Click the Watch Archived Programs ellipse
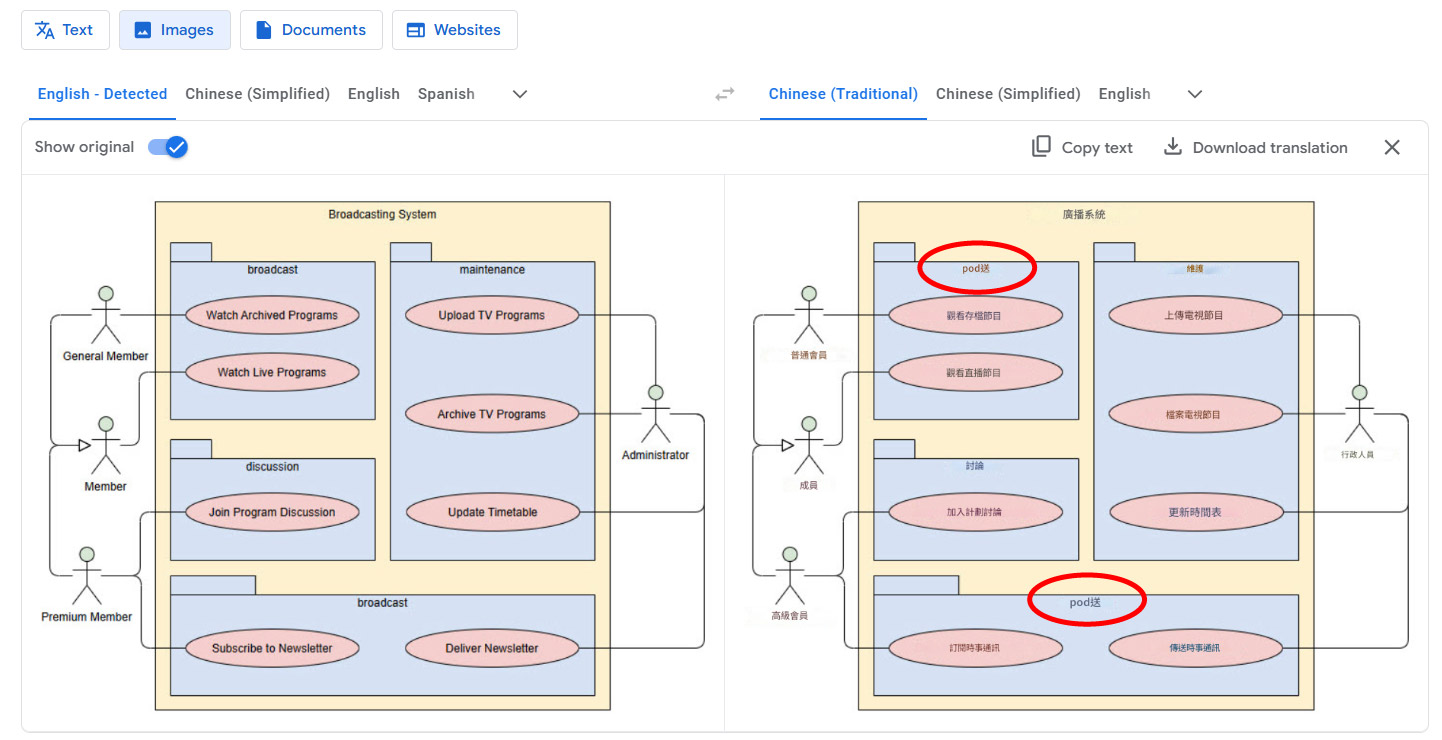Screen dimensions: 1442x740 tap(272, 315)
